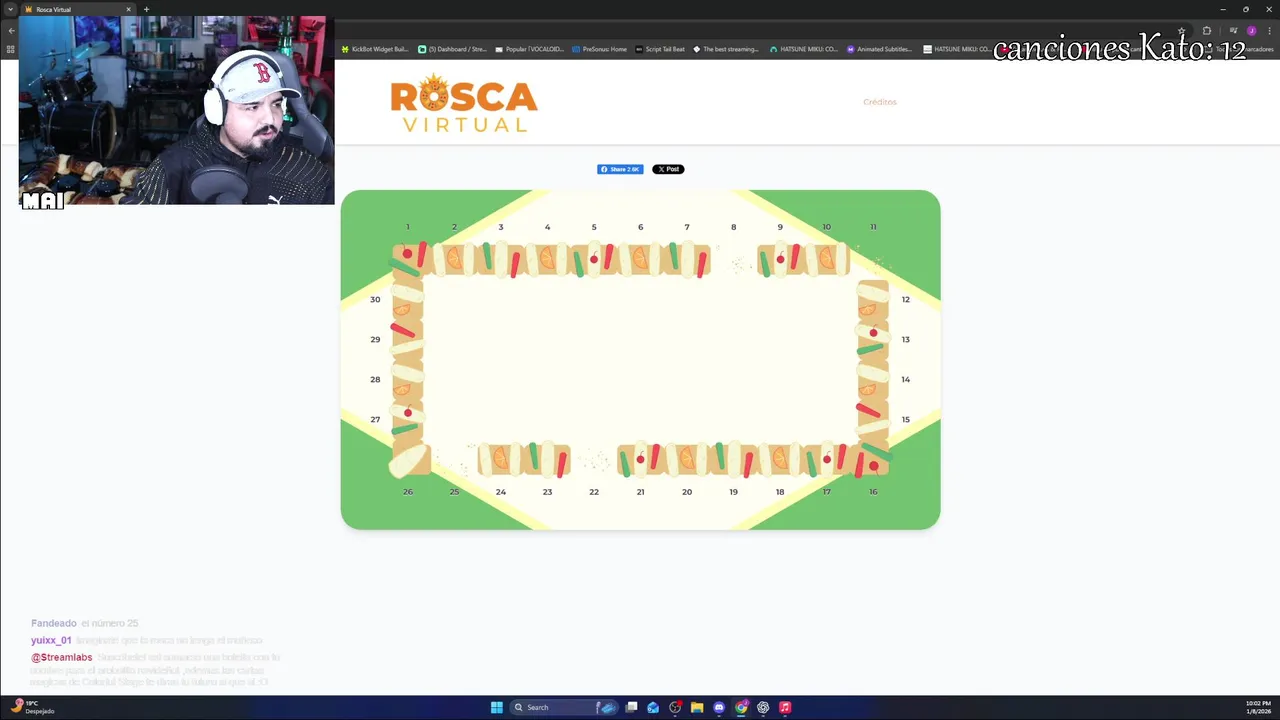Viewport: 1280px width, 720px height.
Task: Click the Rosca Virtual logo
Action: click(x=464, y=104)
